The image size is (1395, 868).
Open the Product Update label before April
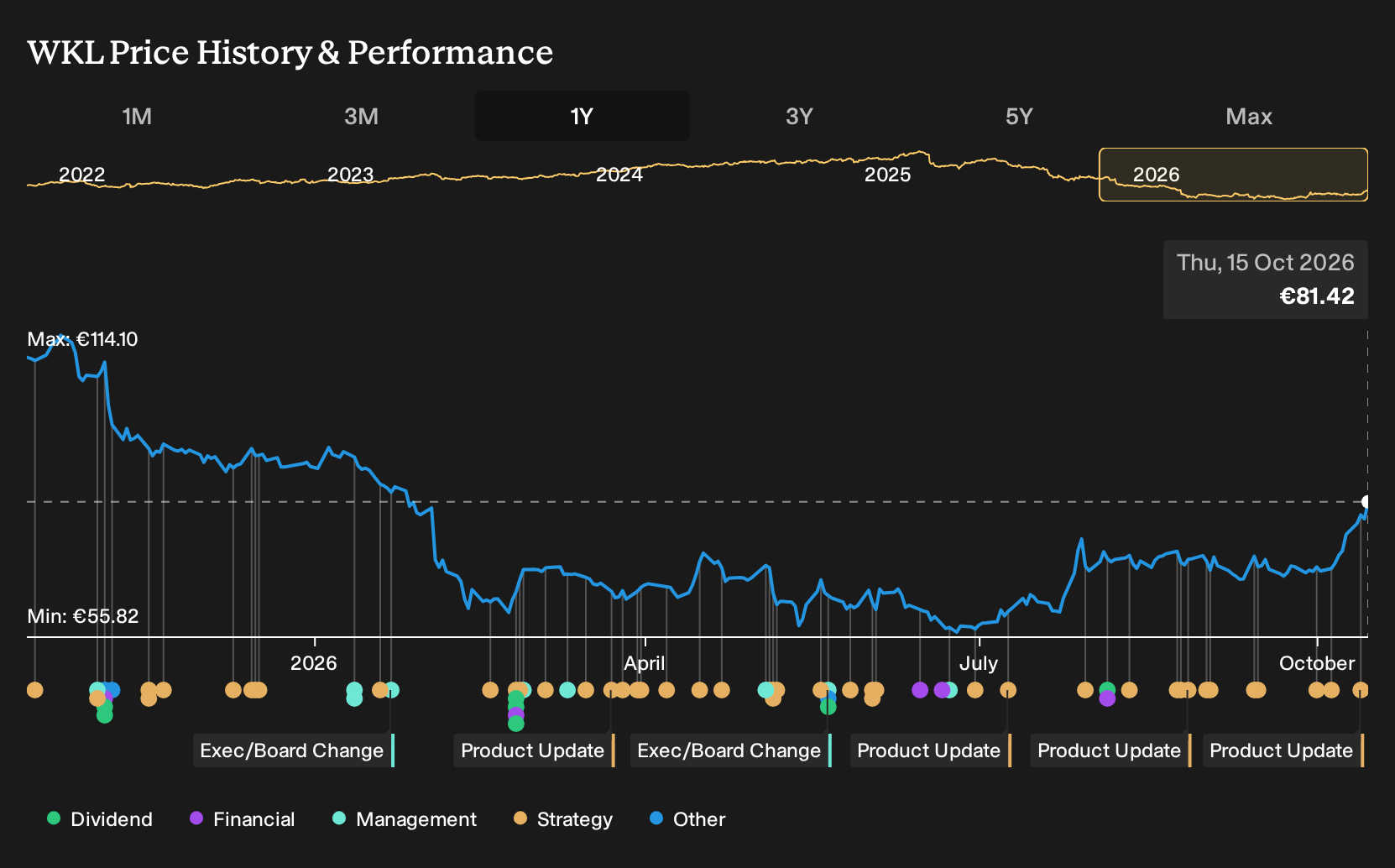click(534, 750)
